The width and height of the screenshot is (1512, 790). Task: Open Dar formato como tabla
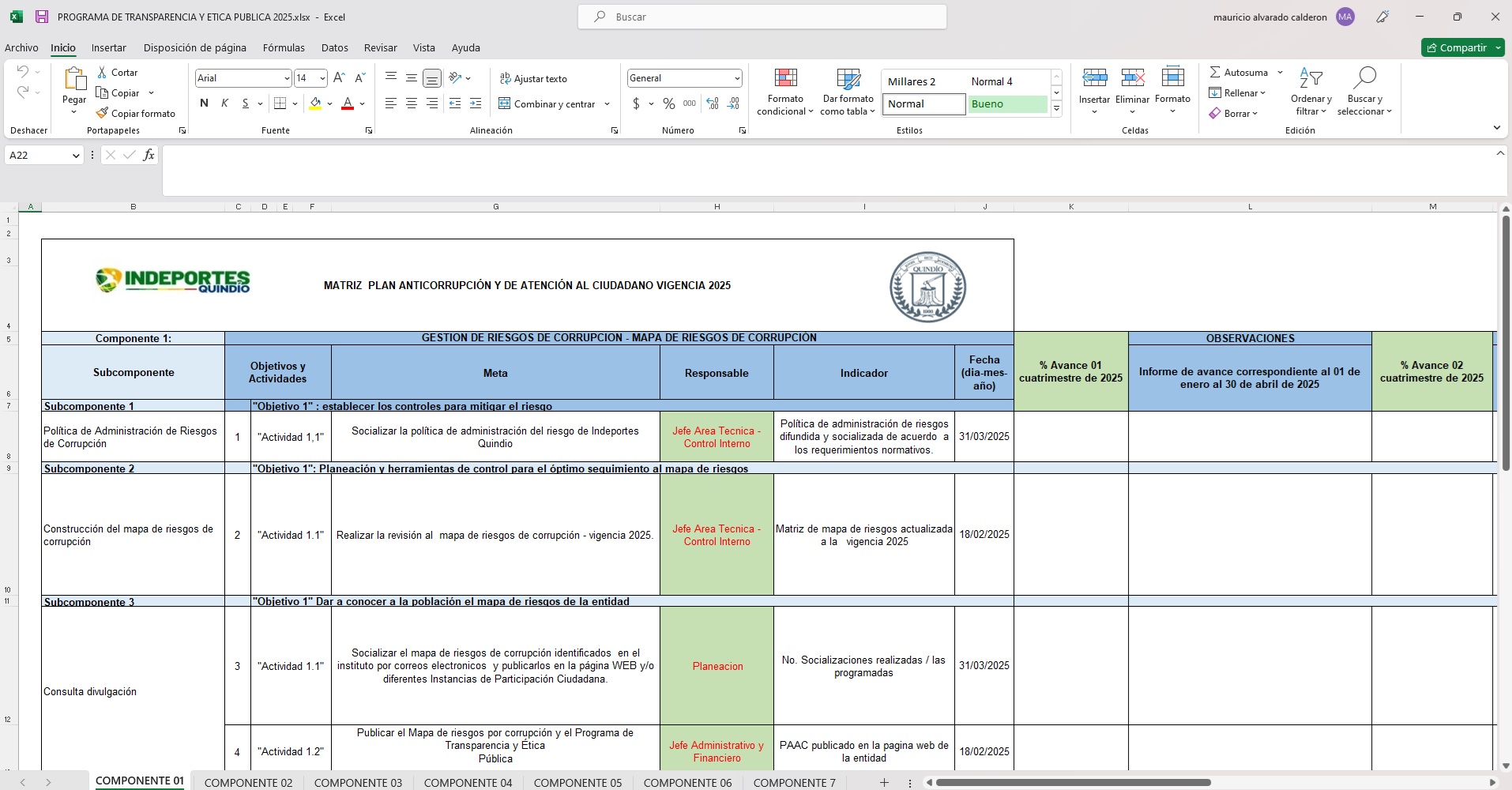[848, 91]
